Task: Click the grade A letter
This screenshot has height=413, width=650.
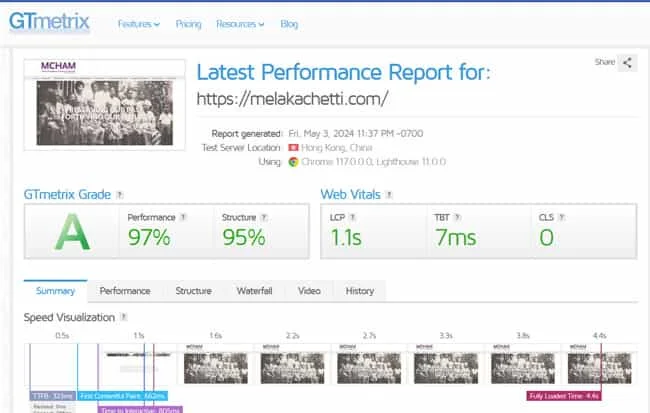Action: click(72, 232)
